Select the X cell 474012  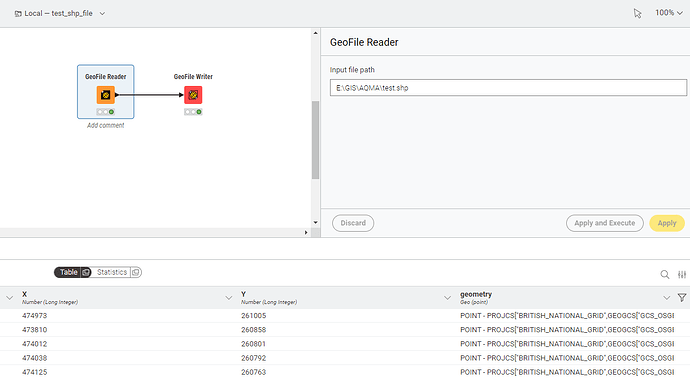[x=34, y=344]
